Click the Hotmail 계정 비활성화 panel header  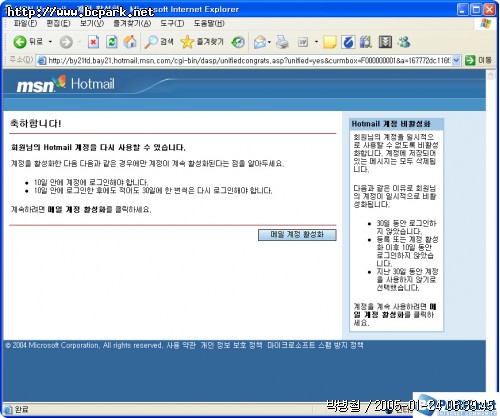(x=396, y=124)
